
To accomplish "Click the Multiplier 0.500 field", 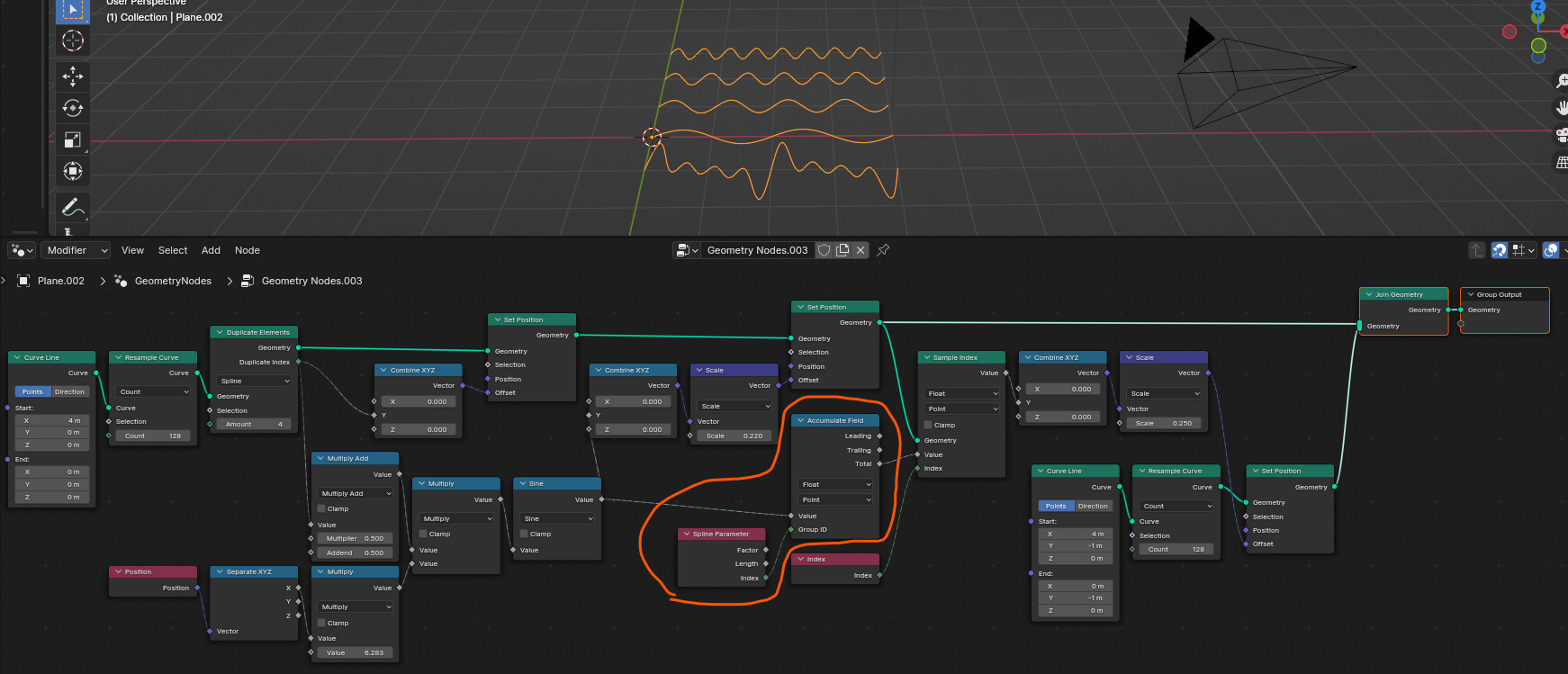I will [355, 538].
